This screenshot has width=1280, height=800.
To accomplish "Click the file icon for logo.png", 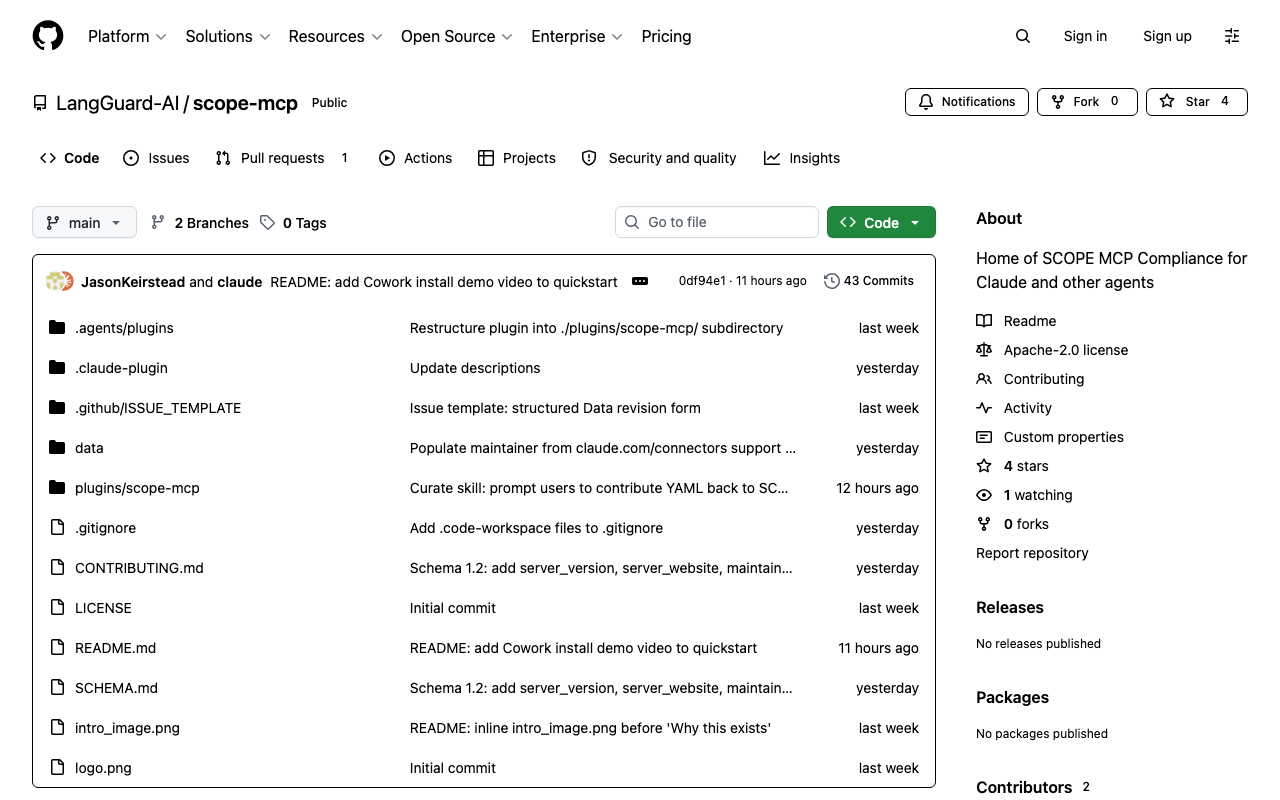I will (x=57, y=768).
